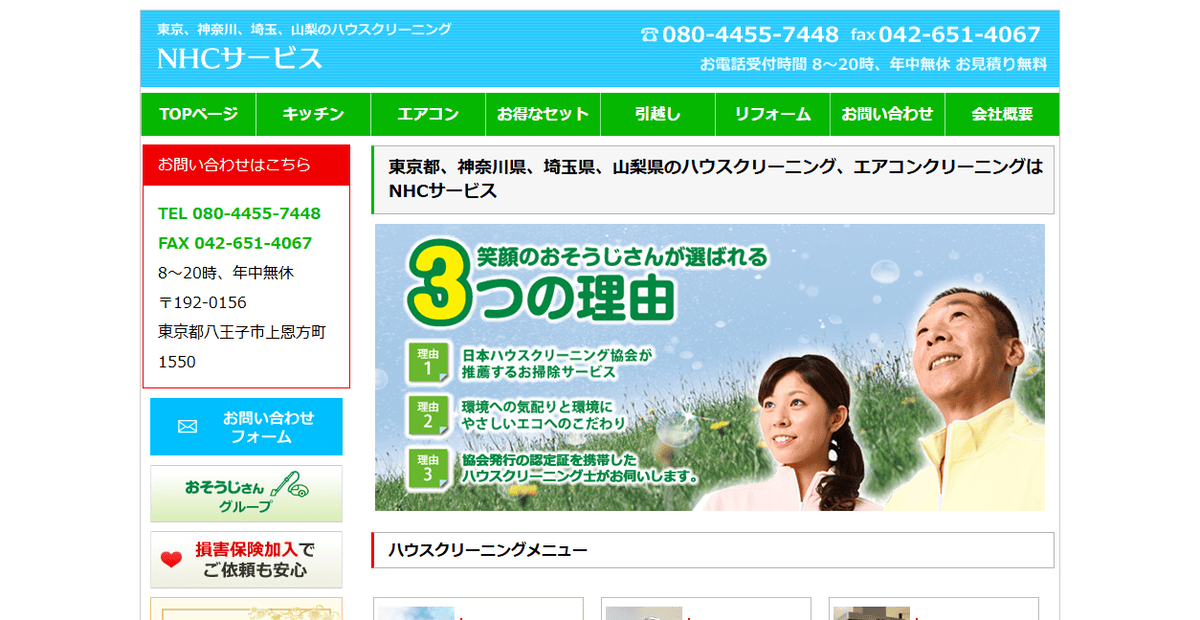
Task: Go to the キッチン menu page
Action: click(x=313, y=114)
